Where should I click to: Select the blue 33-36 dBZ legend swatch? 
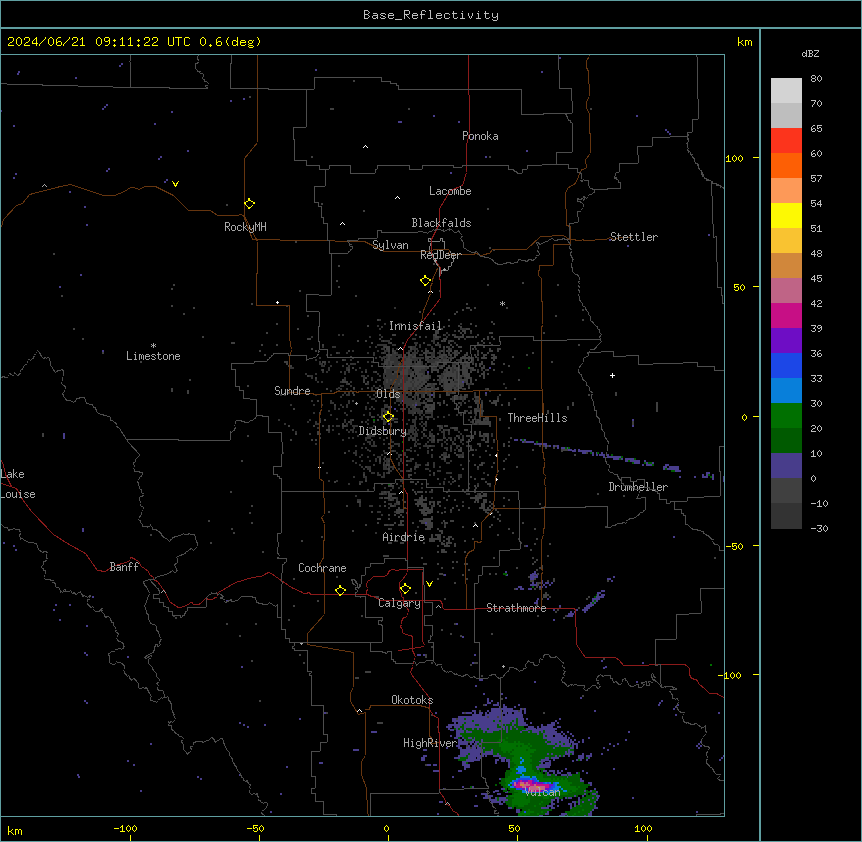pos(786,365)
